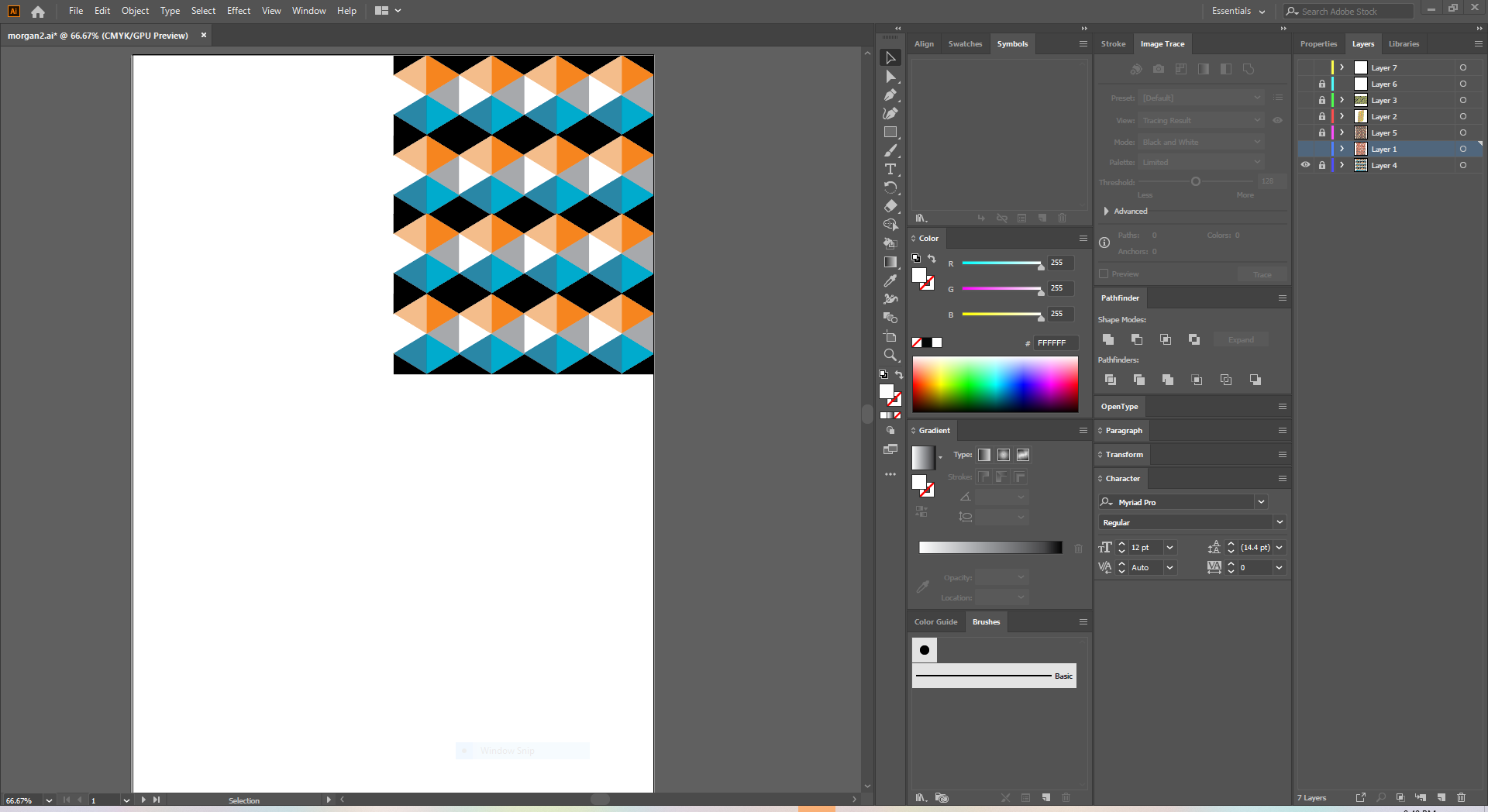Unlock Layer 6 lock icon

[1322, 84]
